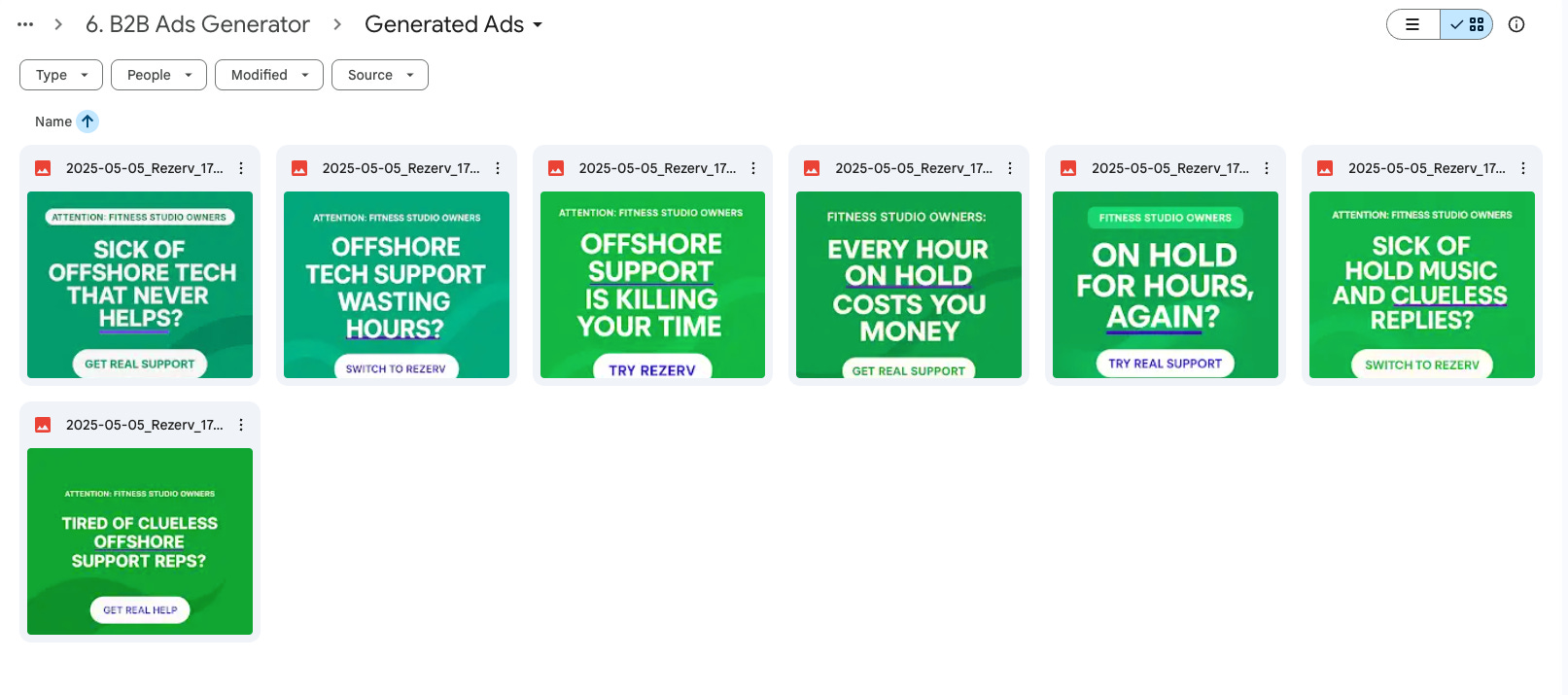Open more actions for 'Sick of hold music' file
The height and width of the screenshot is (695, 1568).
click(1523, 168)
